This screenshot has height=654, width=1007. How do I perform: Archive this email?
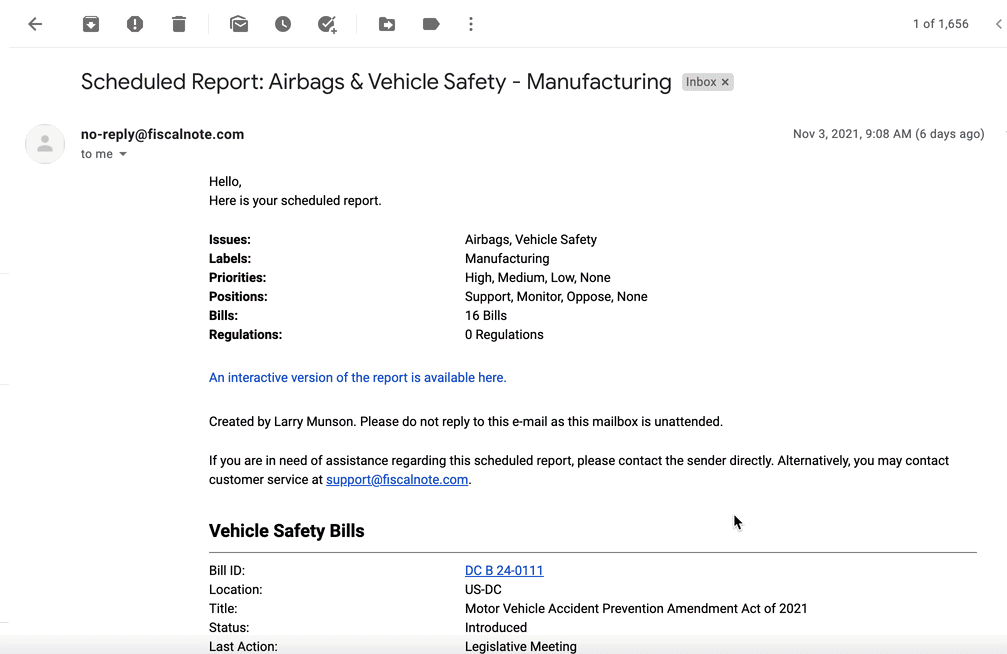pos(91,24)
